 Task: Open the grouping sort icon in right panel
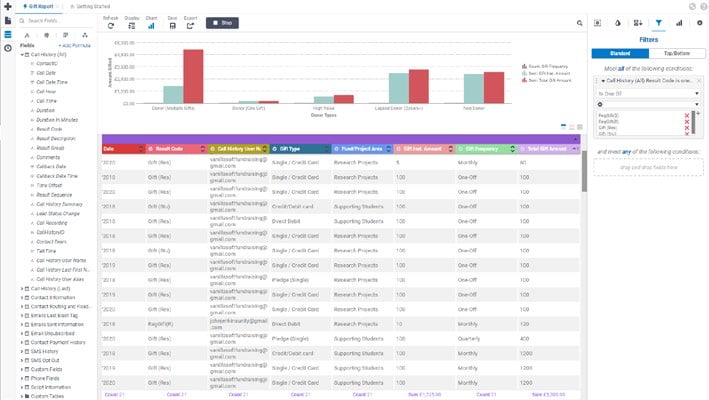(x=638, y=23)
